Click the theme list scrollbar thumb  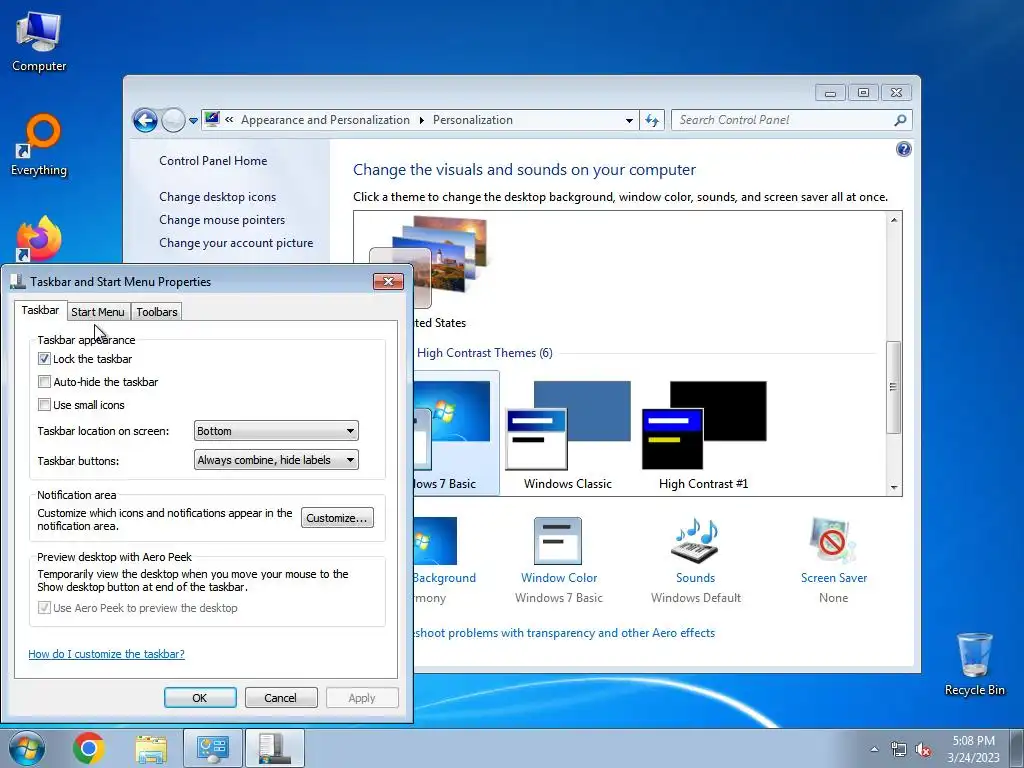point(893,387)
